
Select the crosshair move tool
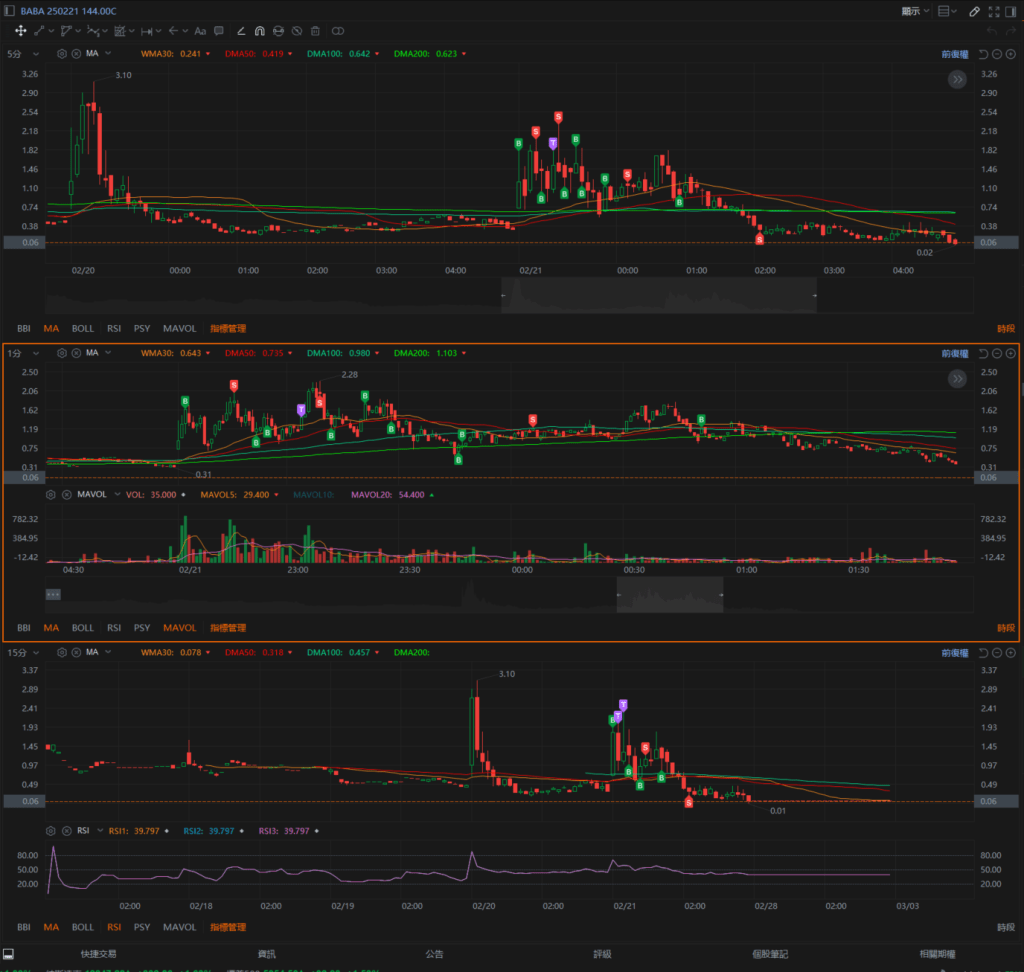click(20, 31)
